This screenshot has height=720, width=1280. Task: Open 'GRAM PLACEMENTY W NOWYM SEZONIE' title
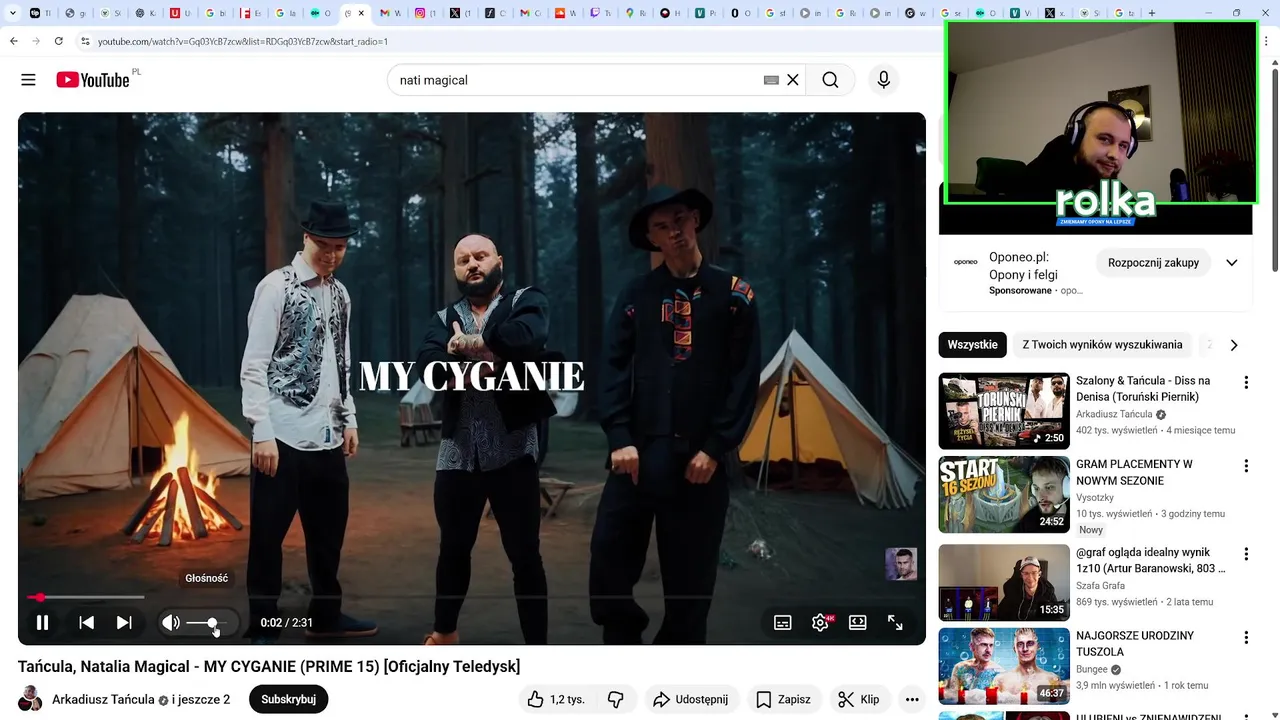pyautogui.click(x=1134, y=472)
